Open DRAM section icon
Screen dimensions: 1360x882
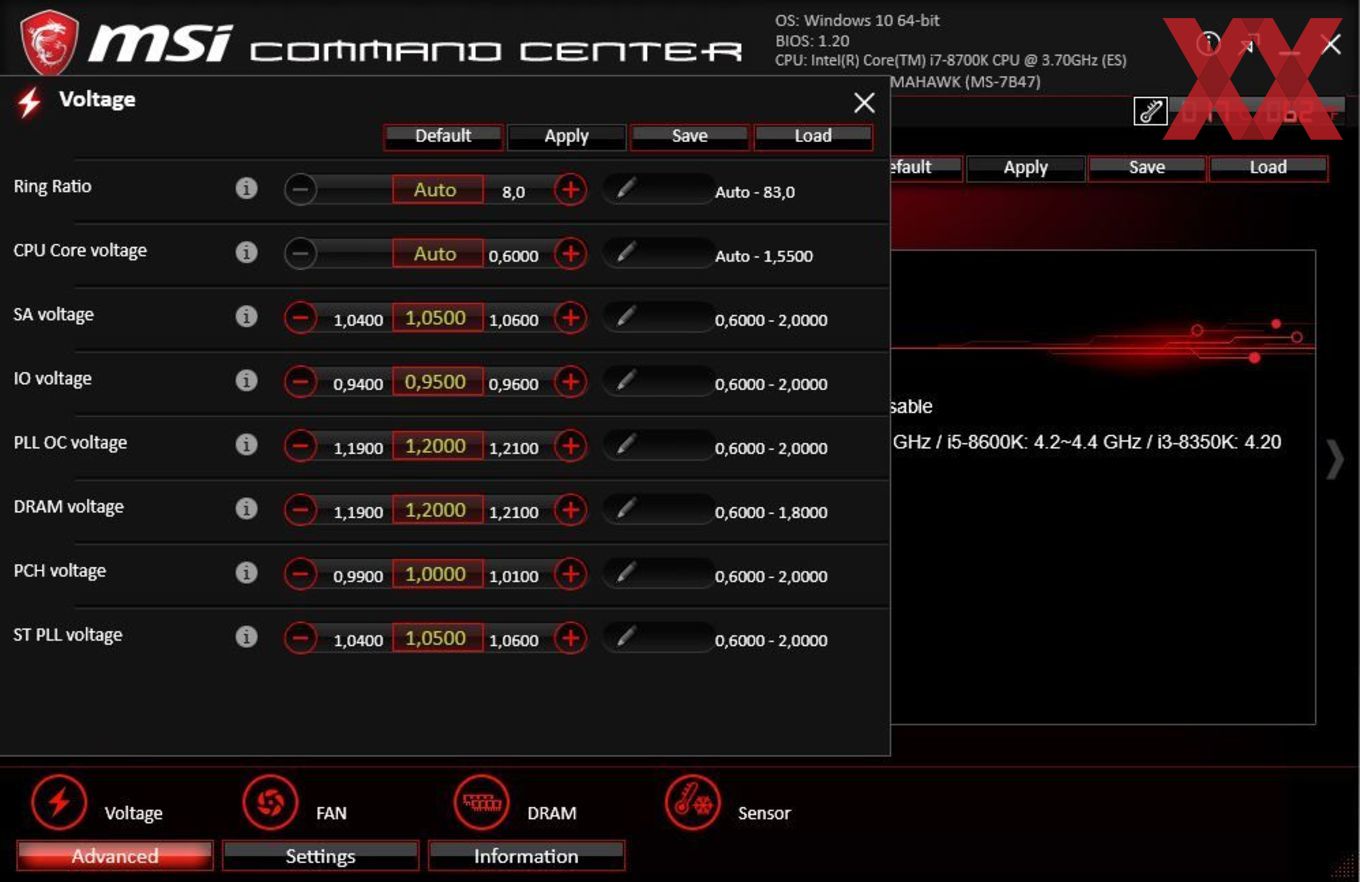point(482,802)
